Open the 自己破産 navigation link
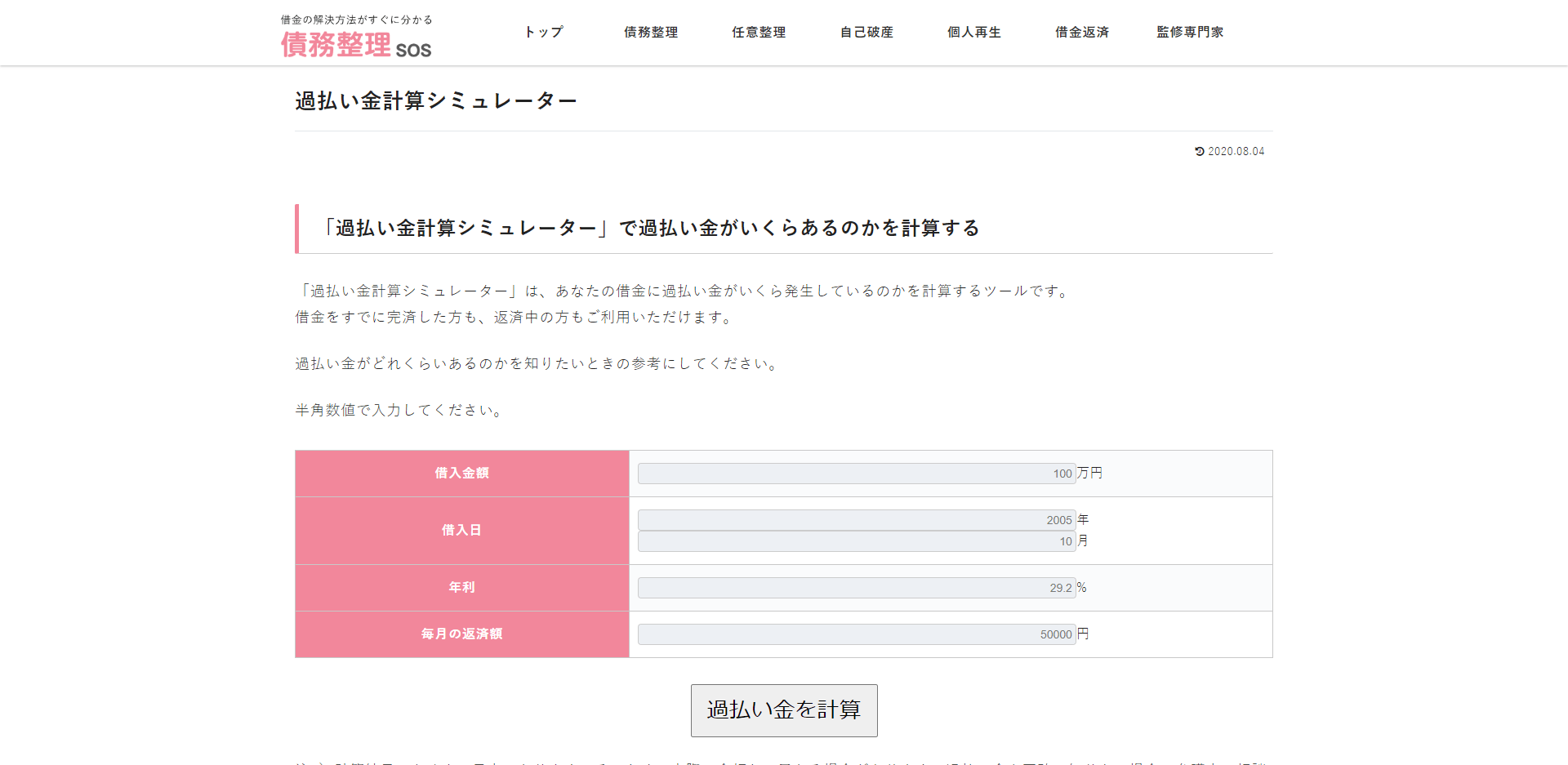Screen dimensions: 1568x765 866,32
